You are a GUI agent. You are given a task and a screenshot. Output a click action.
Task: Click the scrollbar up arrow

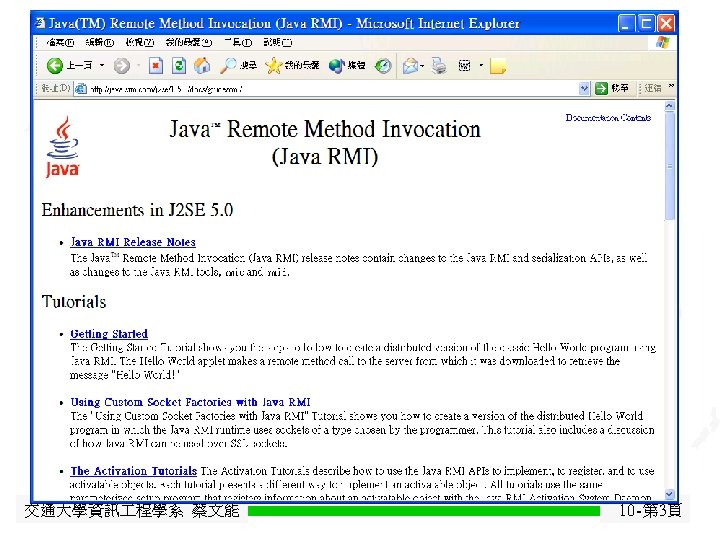(669, 106)
